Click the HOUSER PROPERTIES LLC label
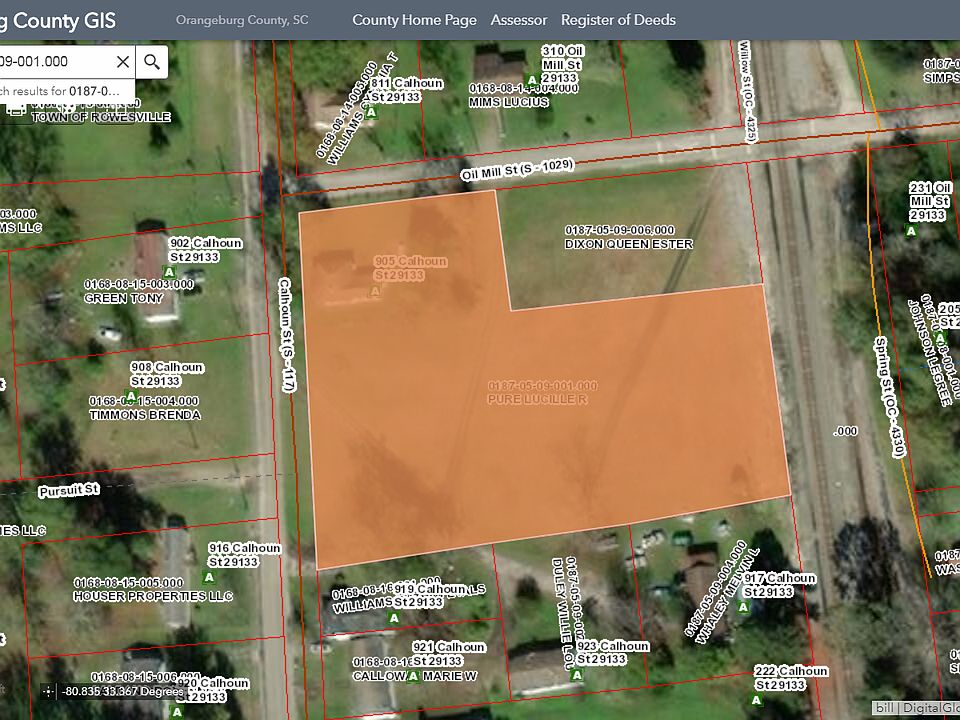This screenshot has width=960, height=720. coord(153,596)
